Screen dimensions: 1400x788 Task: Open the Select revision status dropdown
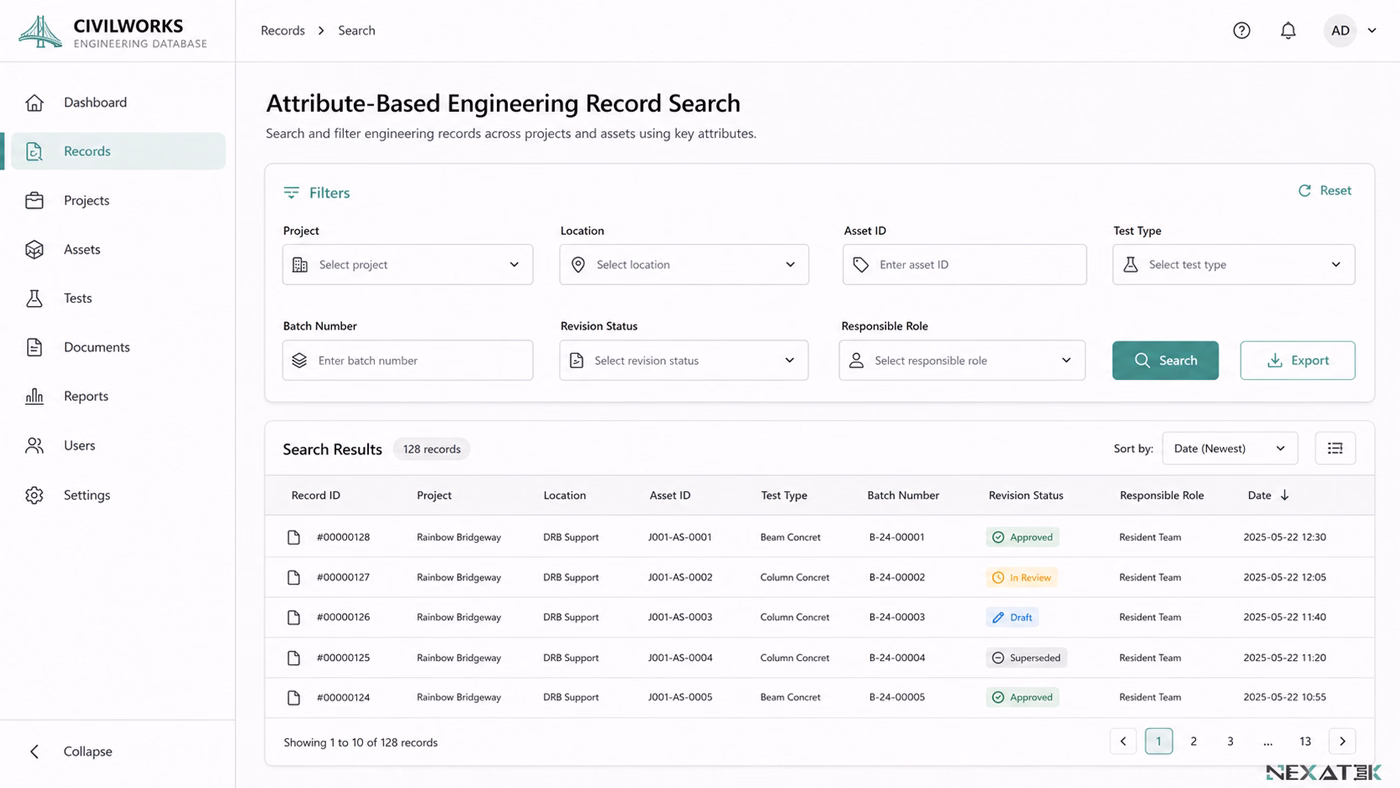[684, 360]
